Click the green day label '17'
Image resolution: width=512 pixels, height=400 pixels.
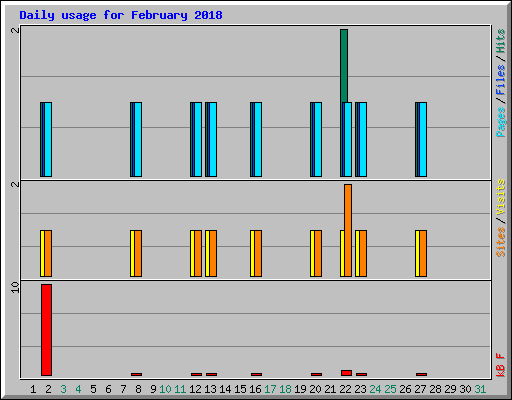(270, 389)
